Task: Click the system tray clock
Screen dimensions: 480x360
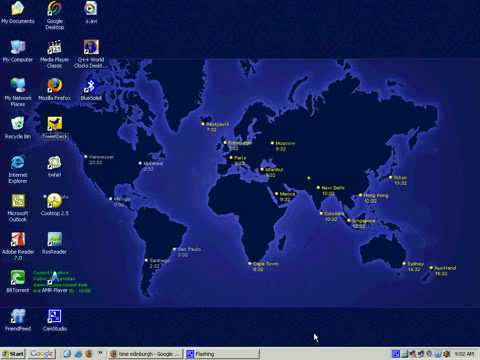Action: click(x=464, y=354)
